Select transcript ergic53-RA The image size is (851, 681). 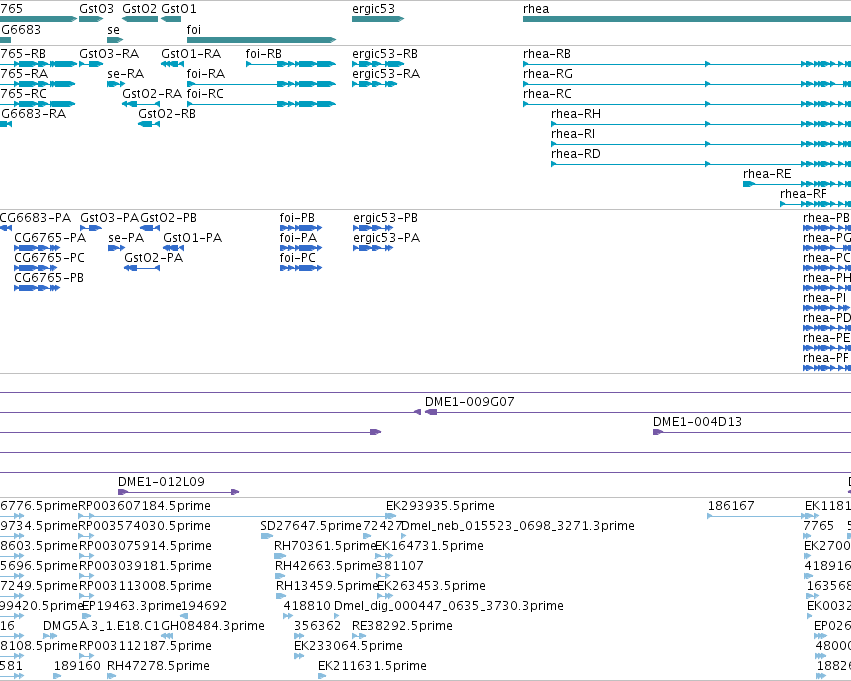click(x=374, y=84)
